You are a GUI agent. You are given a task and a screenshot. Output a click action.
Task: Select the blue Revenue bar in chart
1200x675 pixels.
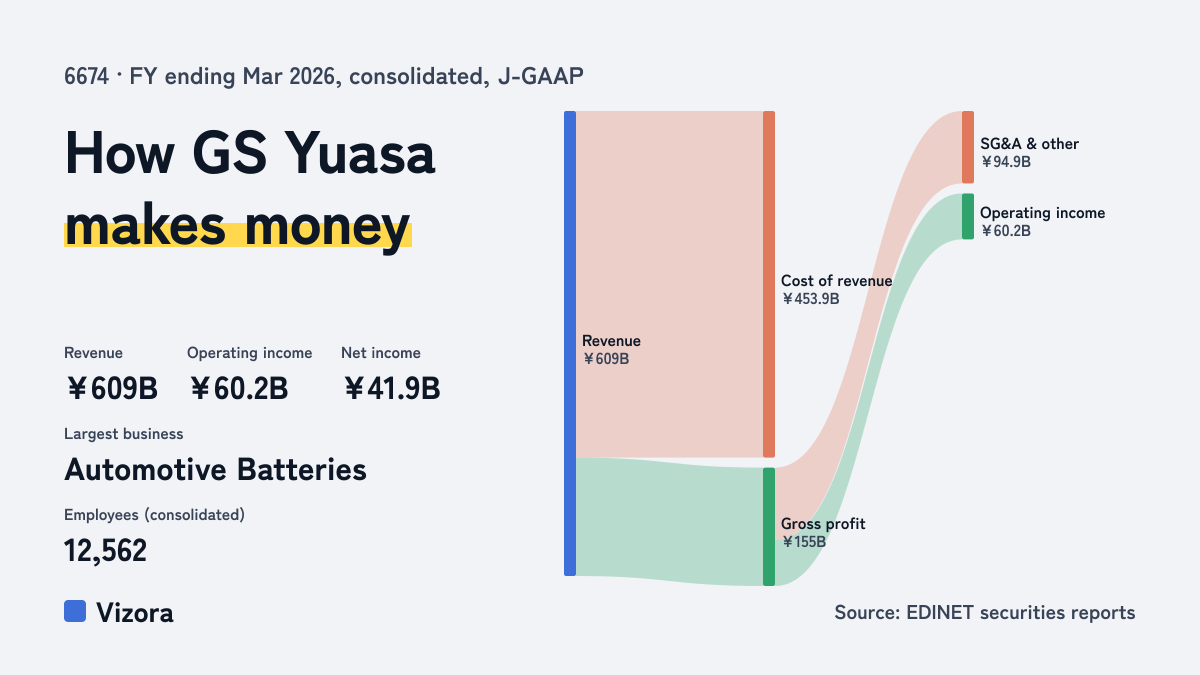(x=570, y=343)
